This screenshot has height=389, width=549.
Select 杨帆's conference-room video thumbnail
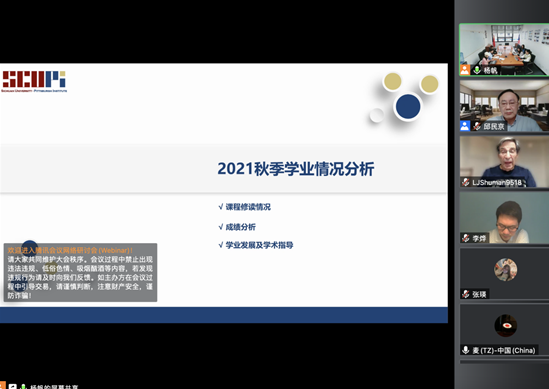pyautogui.click(x=504, y=50)
